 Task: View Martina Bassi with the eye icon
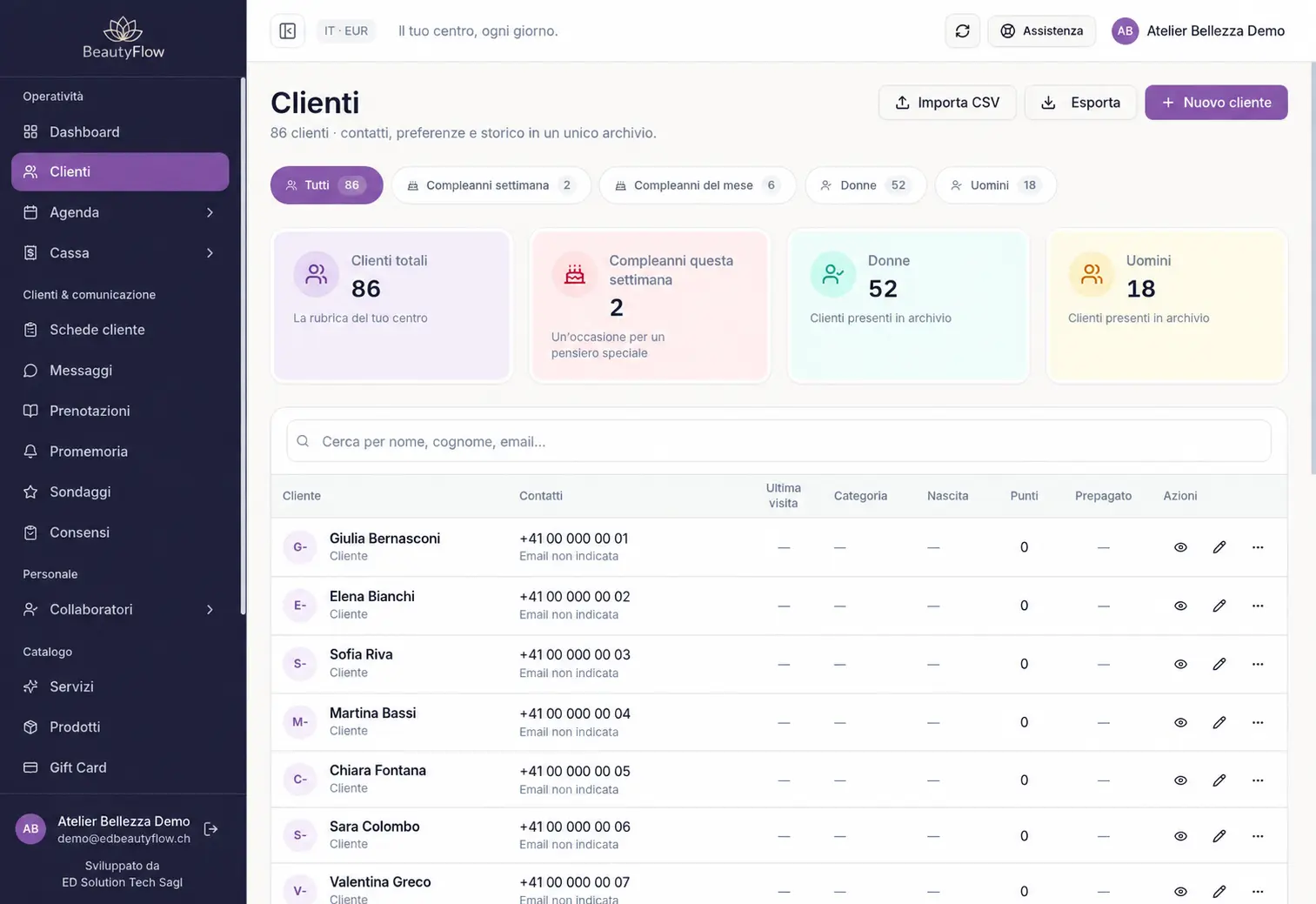coord(1180,722)
